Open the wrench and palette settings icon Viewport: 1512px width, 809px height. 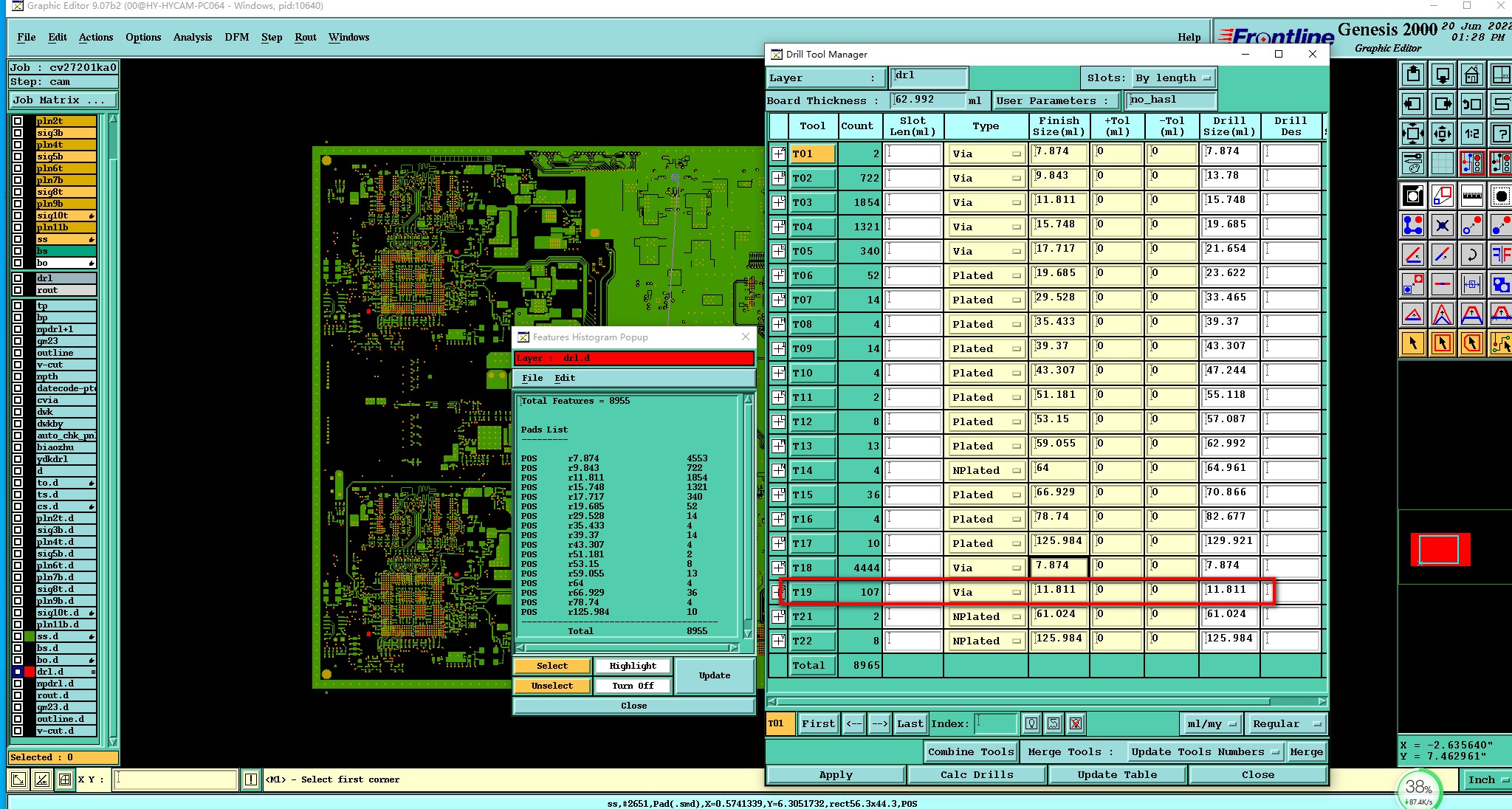click(x=1412, y=163)
